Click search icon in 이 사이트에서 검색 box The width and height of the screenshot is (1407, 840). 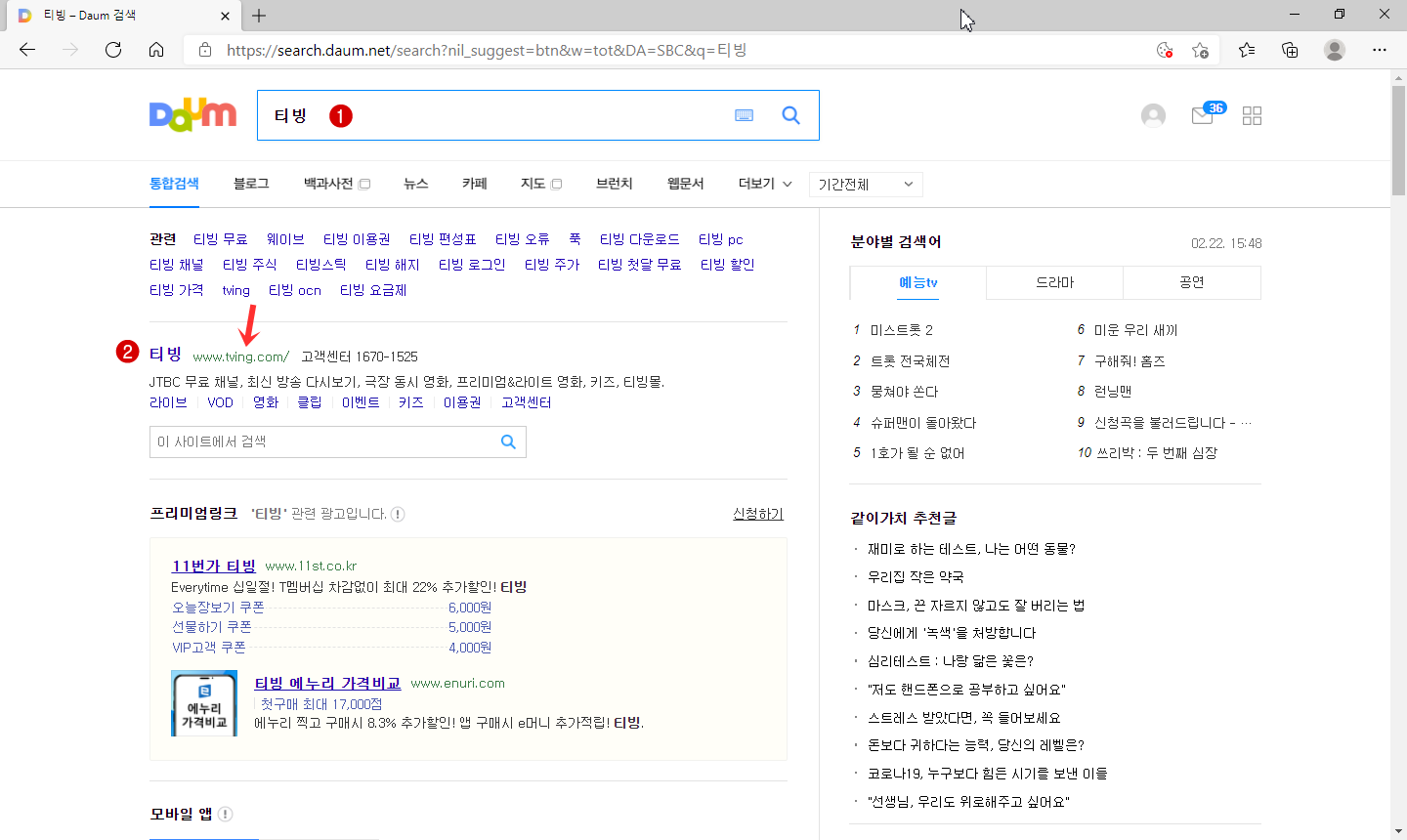pyautogui.click(x=508, y=441)
